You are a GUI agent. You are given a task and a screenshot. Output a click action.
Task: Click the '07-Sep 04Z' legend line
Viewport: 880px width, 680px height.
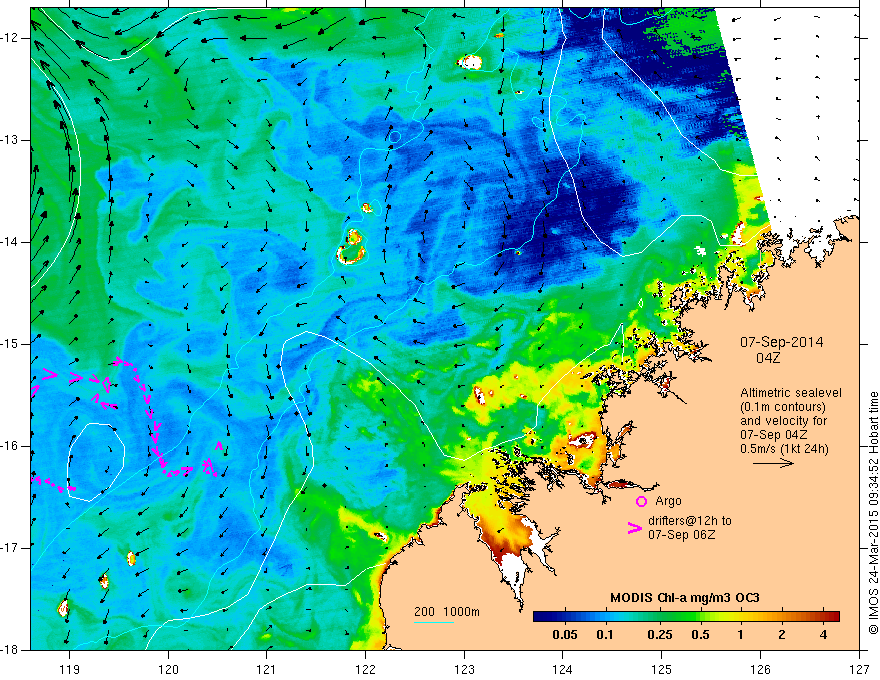(x=773, y=434)
